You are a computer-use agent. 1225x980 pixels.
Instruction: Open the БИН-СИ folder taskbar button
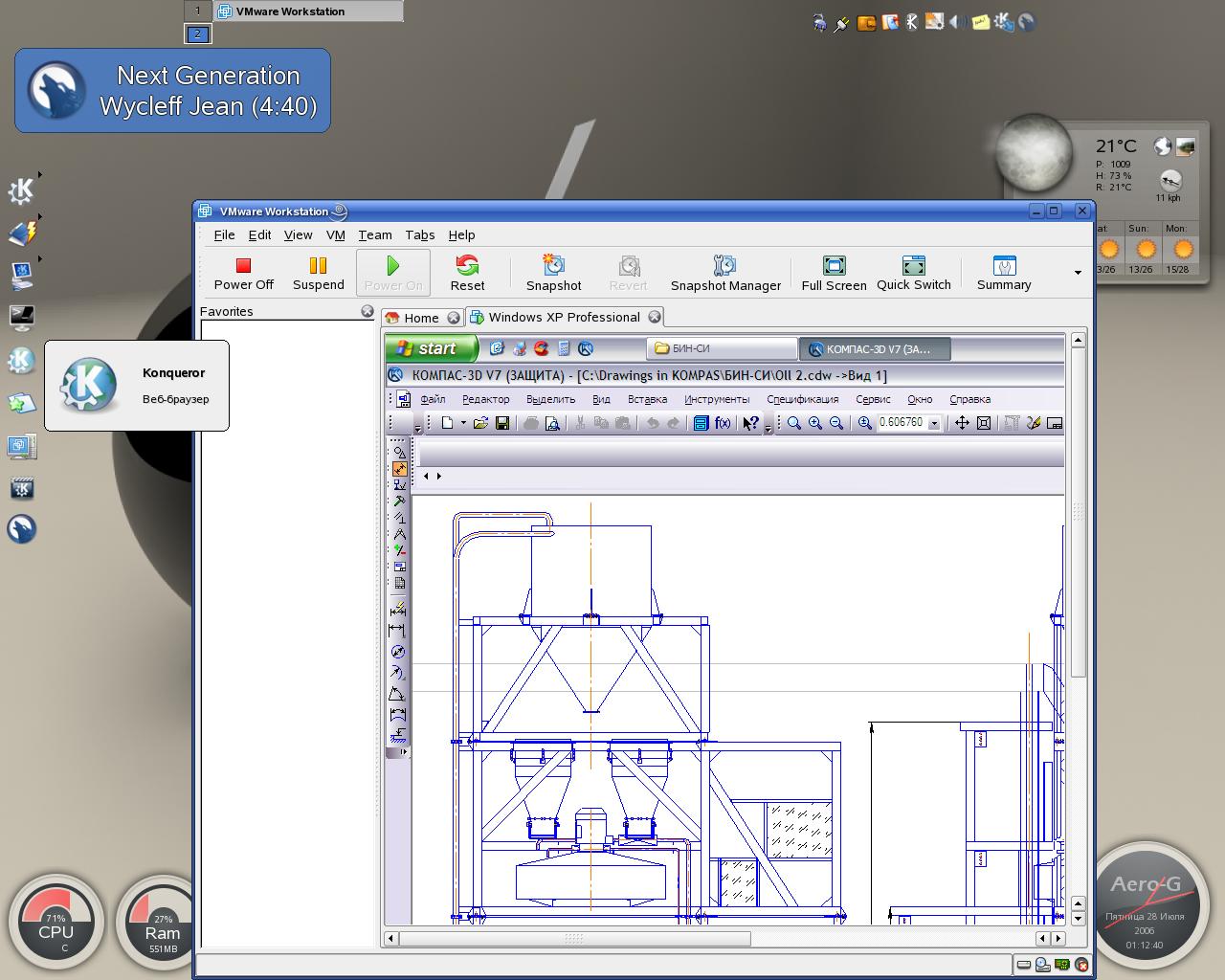click(x=722, y=348)
